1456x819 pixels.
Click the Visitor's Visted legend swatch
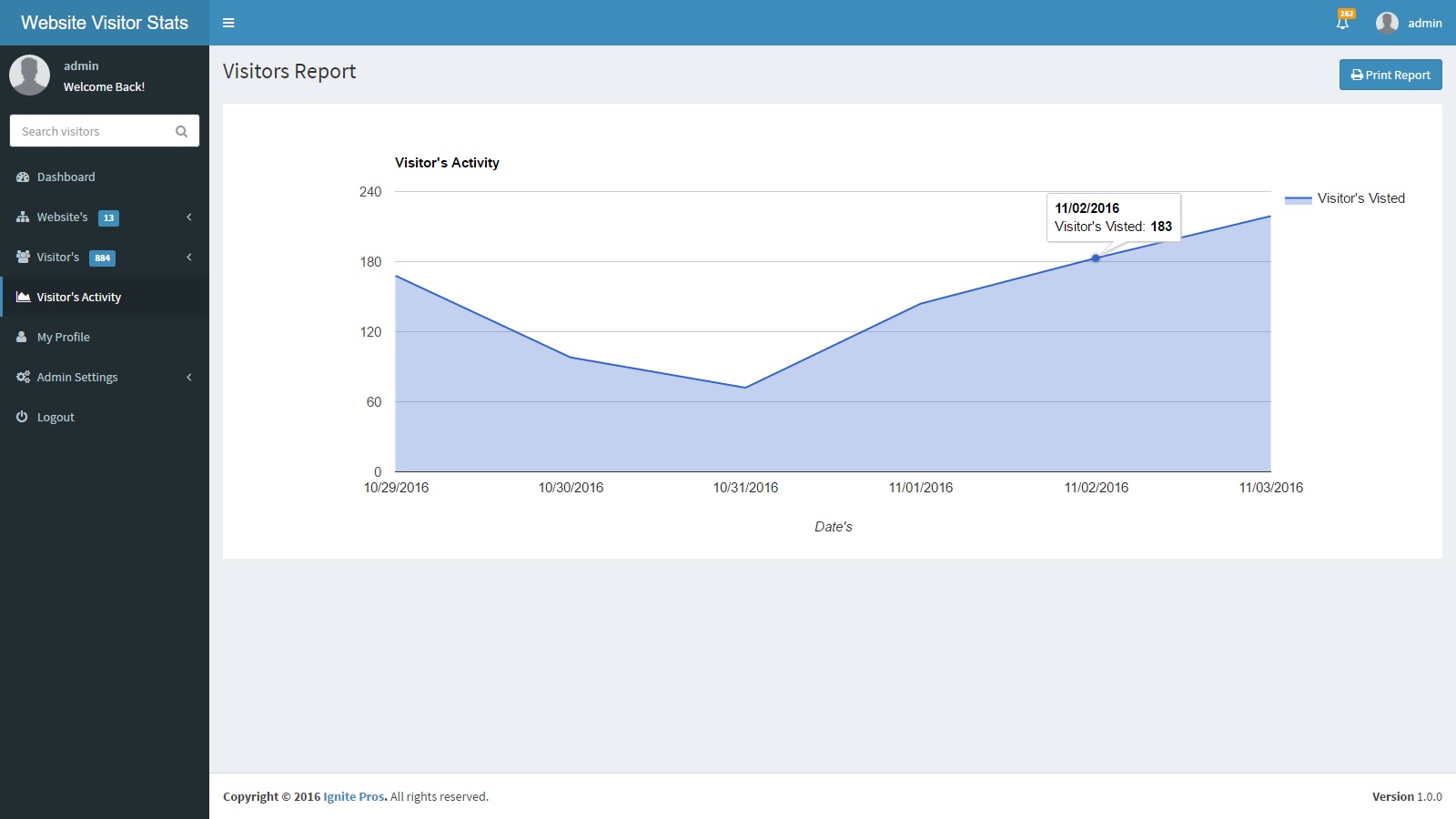(x=1298, y=198)
